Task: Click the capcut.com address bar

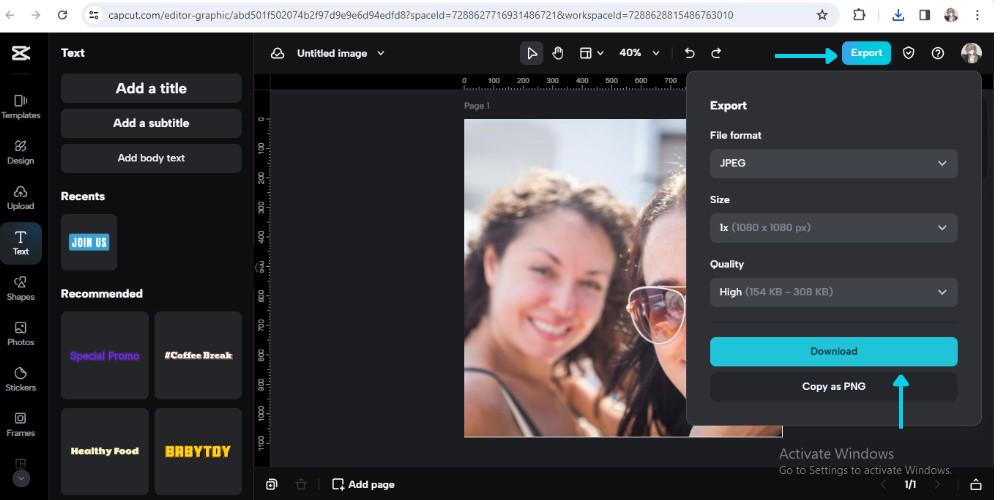Action: [421, 15]
